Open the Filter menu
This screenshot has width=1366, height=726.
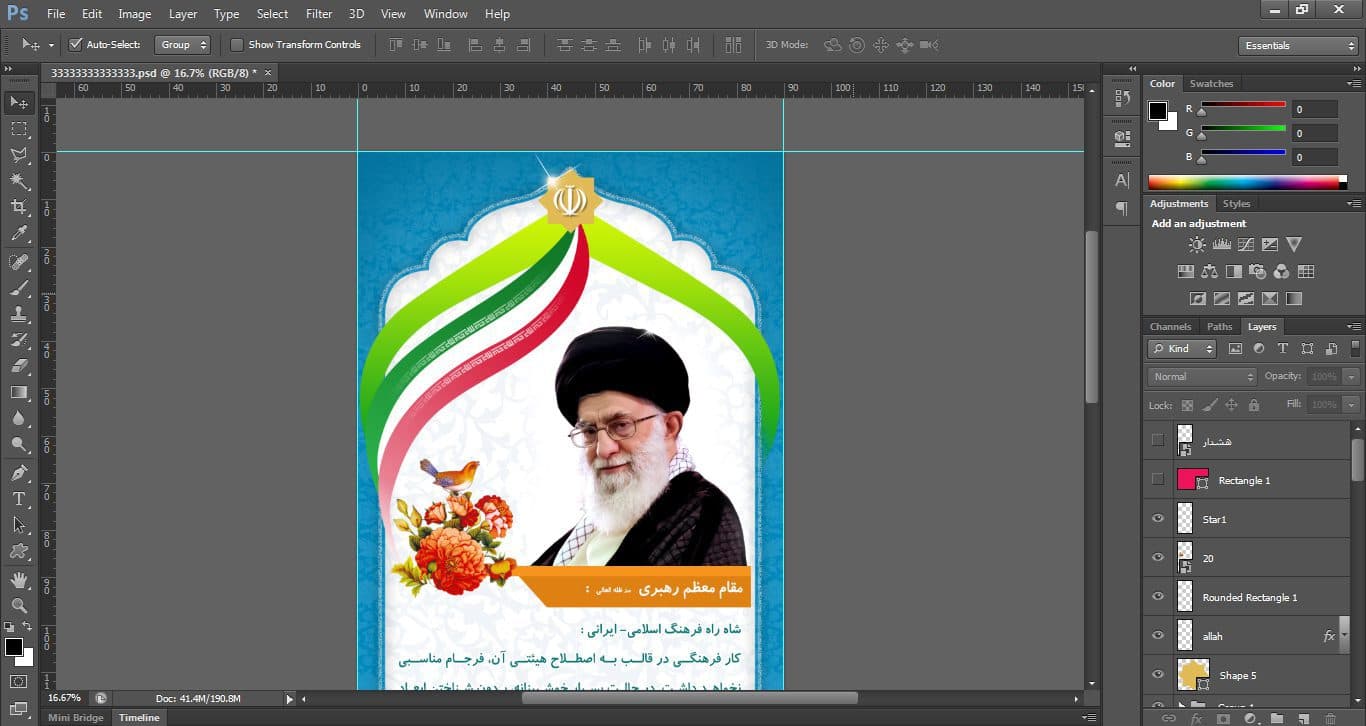[x=319, y=14]
